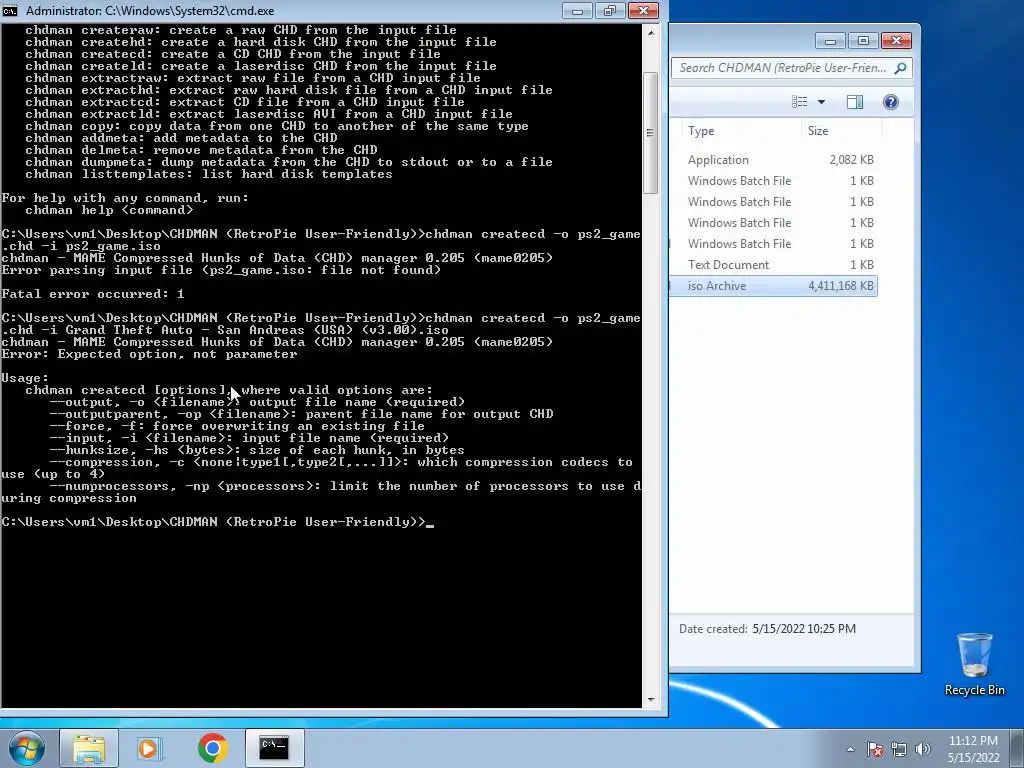Open the Windows Start button
Image resolution: width=1024 pixels, height=768 pixels.
tap(27, 748)
